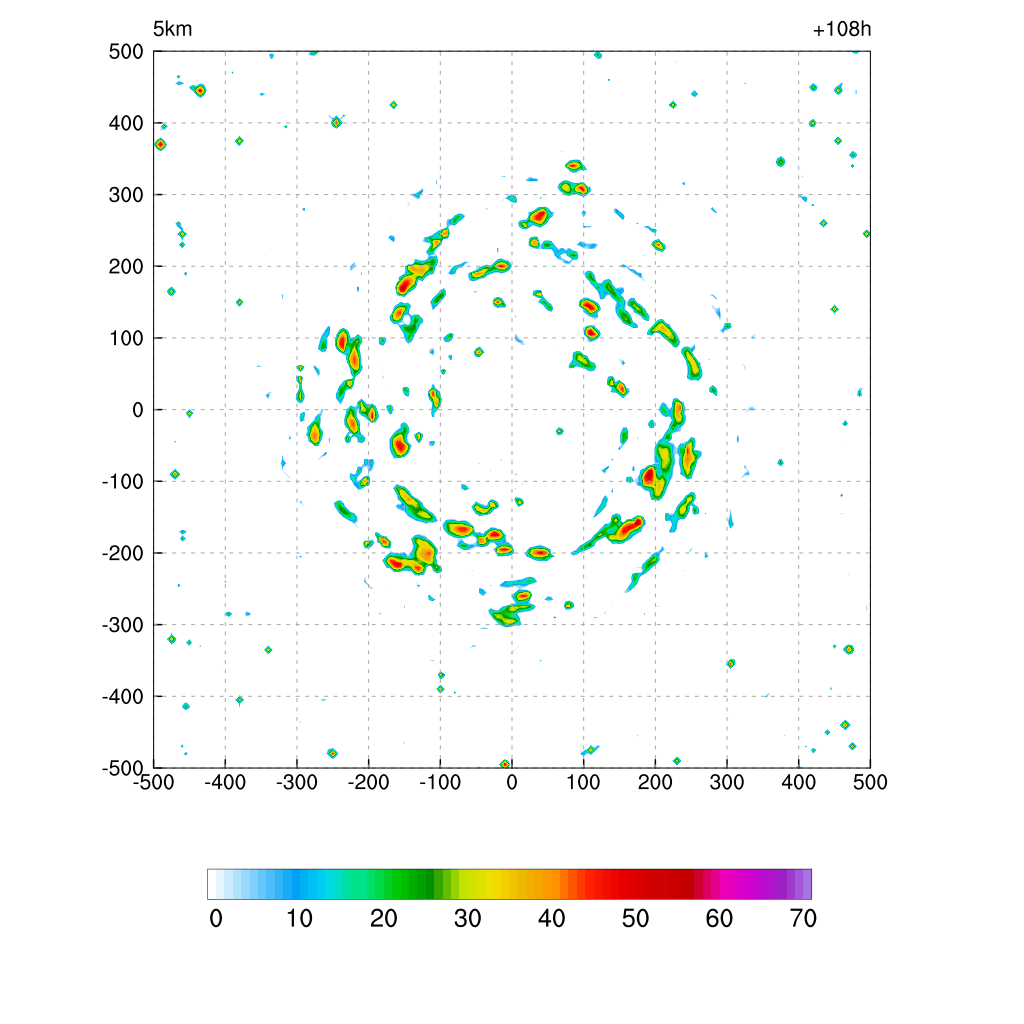Click colorbar value label 60
The width and height of the screenshot is (1024, 1024).
click(x=719, y=919)
